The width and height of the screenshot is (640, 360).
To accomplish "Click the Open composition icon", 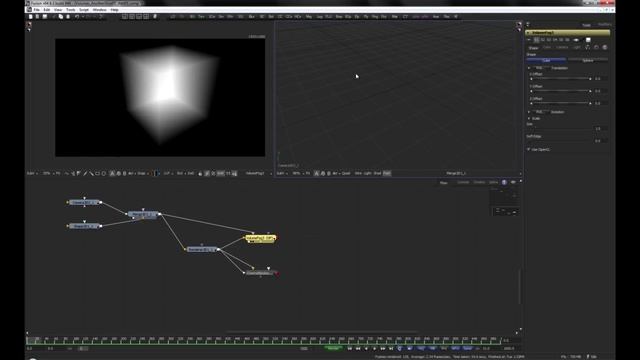I will (x=37, y=17).
